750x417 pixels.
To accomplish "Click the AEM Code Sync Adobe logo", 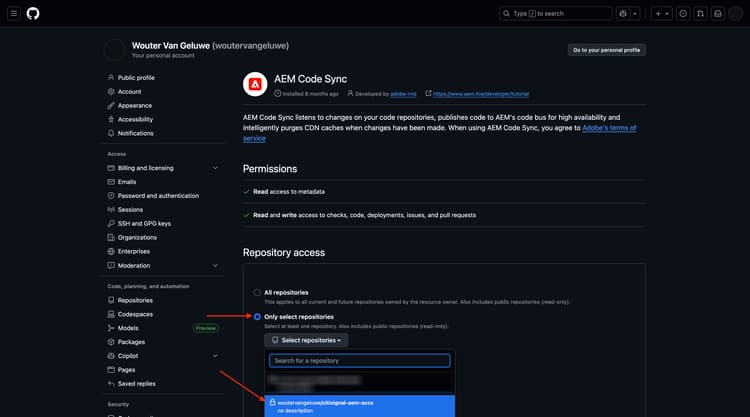I will coord(255,85).
